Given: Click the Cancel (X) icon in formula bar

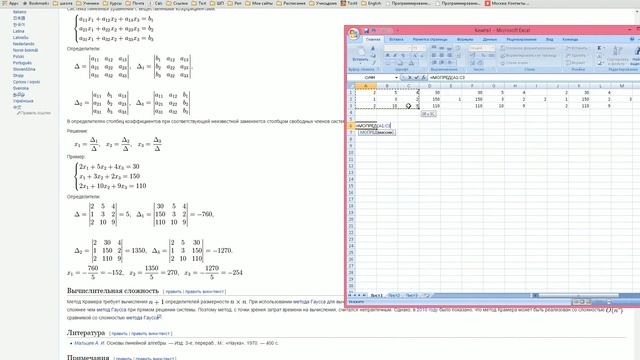Looking at the screenshot, I should point(410,78).
